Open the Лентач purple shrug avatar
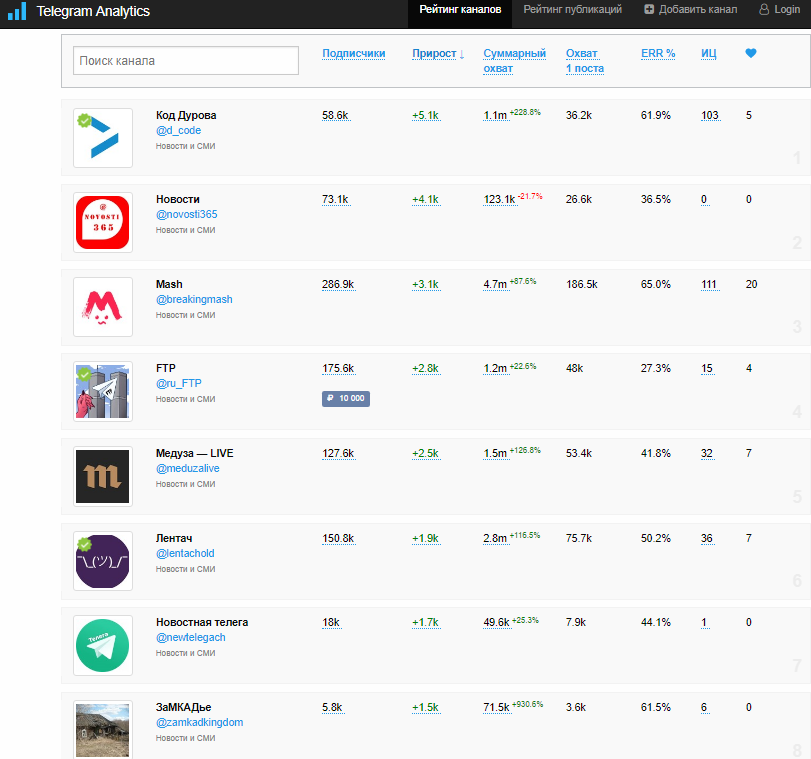The height and width of the screenshot is (759, 811). pos(102,561)
